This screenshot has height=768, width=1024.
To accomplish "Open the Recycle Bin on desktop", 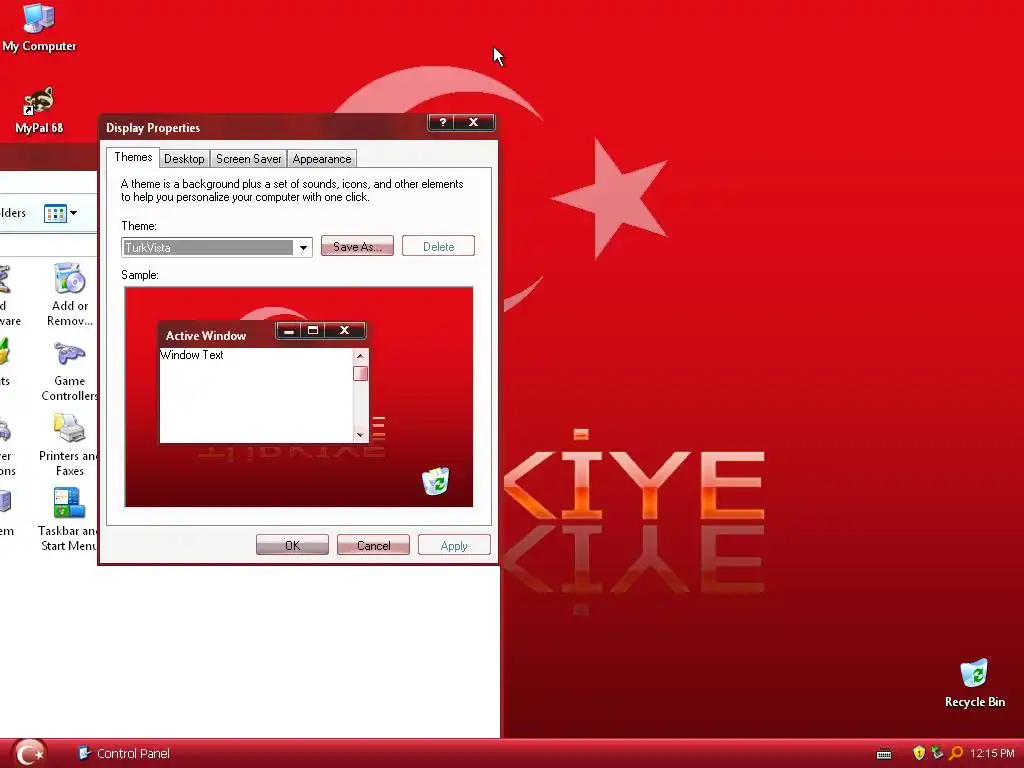I will (x=974, y=684).
